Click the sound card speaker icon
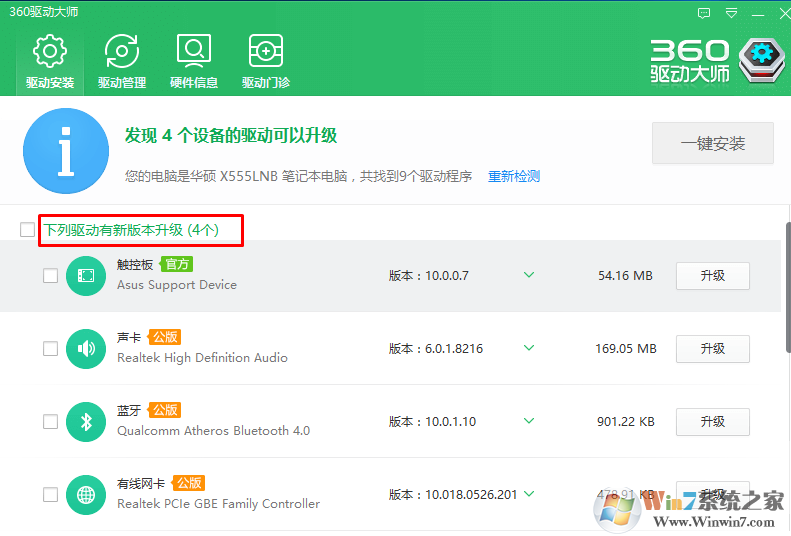791x536 pixels. (86, 349)
